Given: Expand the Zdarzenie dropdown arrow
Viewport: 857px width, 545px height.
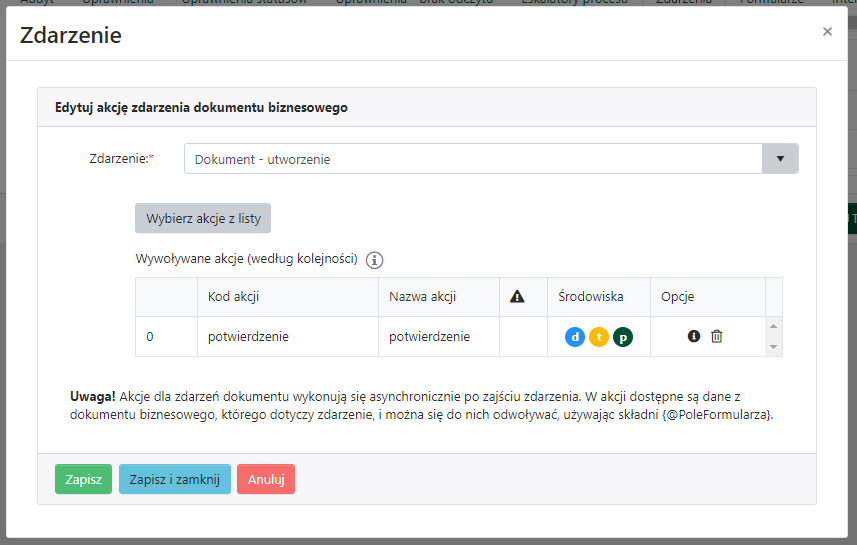Looking at the screenshot, I should (780, 159).
